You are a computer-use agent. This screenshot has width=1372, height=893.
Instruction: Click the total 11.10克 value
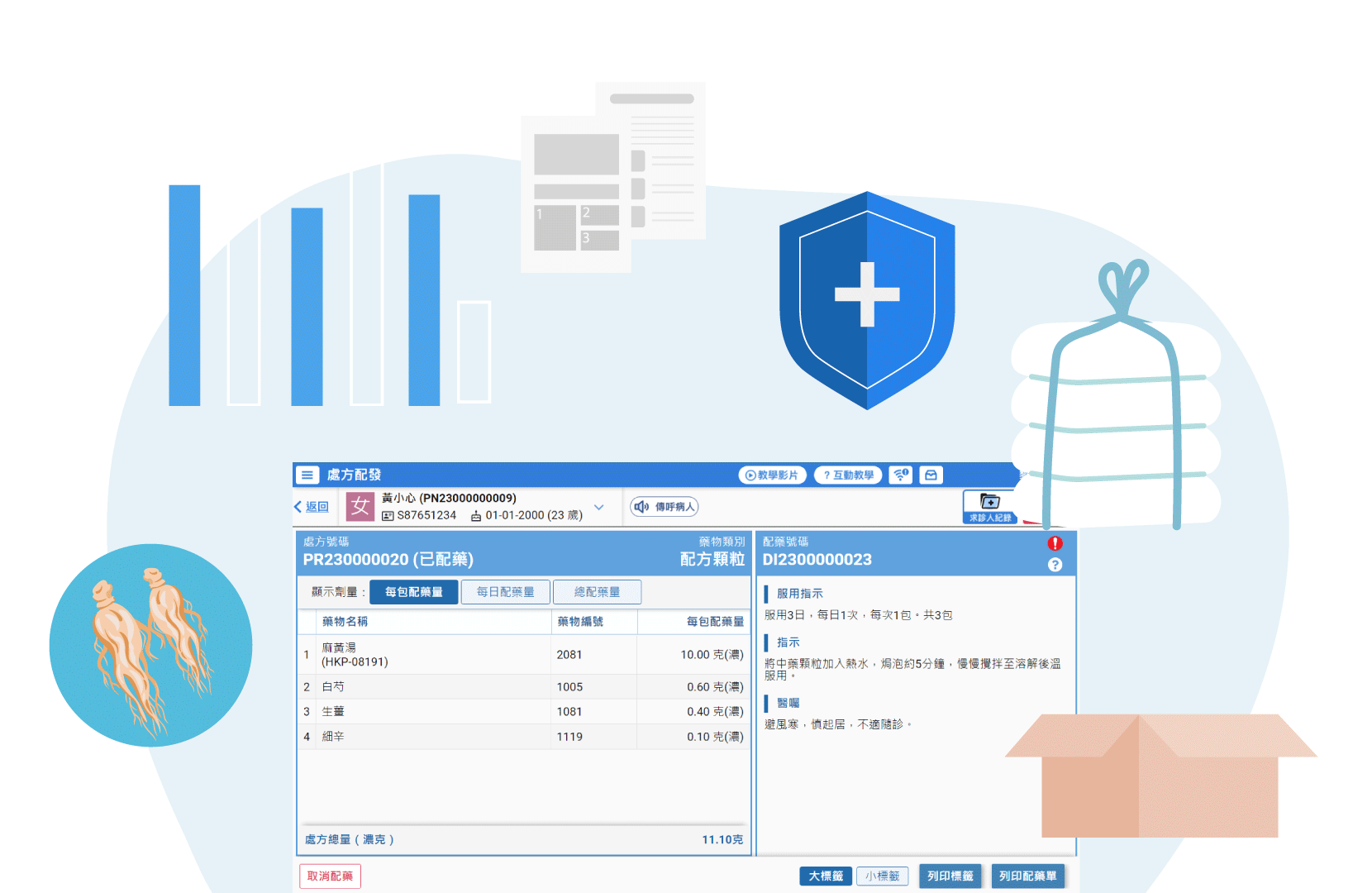(x=722, y=839)
